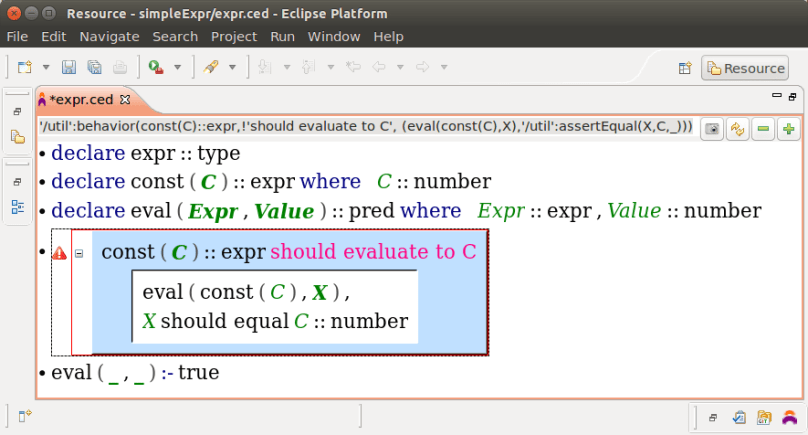This screenshot has height=435, width=808.
Task: Click the refresh arrows icon beside the formula bar
Action: (737, 129)
